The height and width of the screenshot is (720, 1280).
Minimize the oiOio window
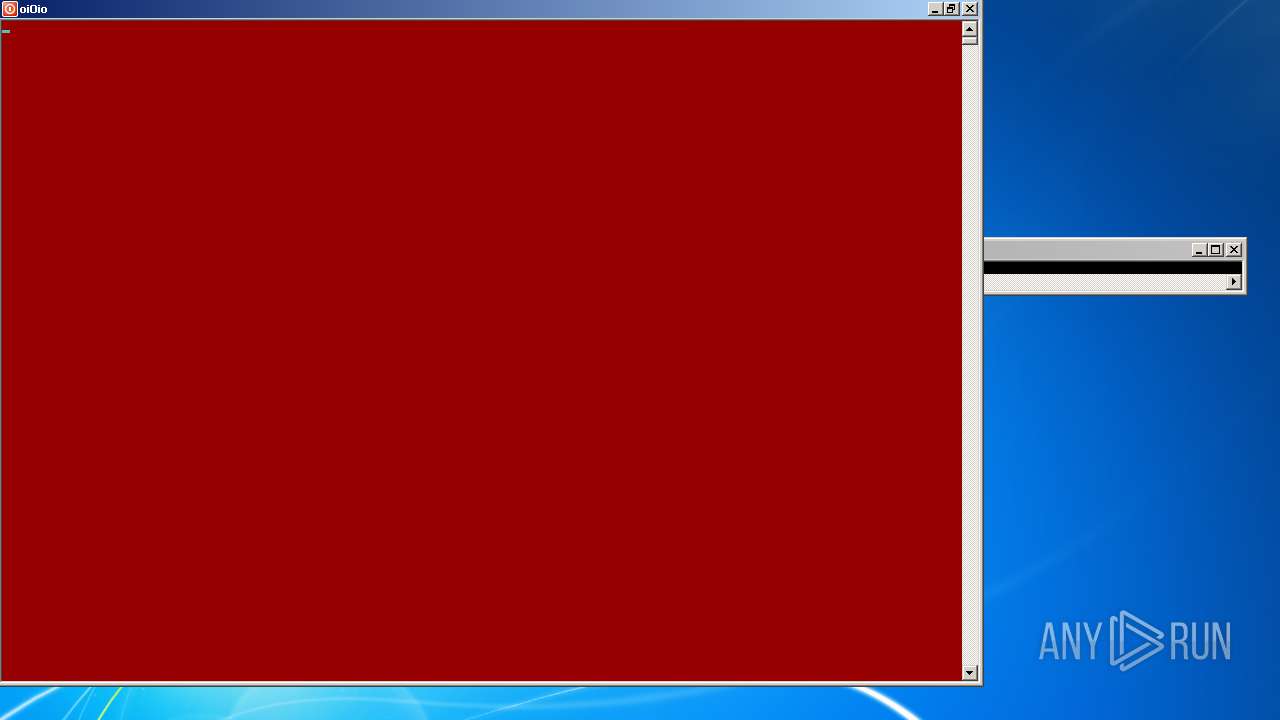click(935, 9)
